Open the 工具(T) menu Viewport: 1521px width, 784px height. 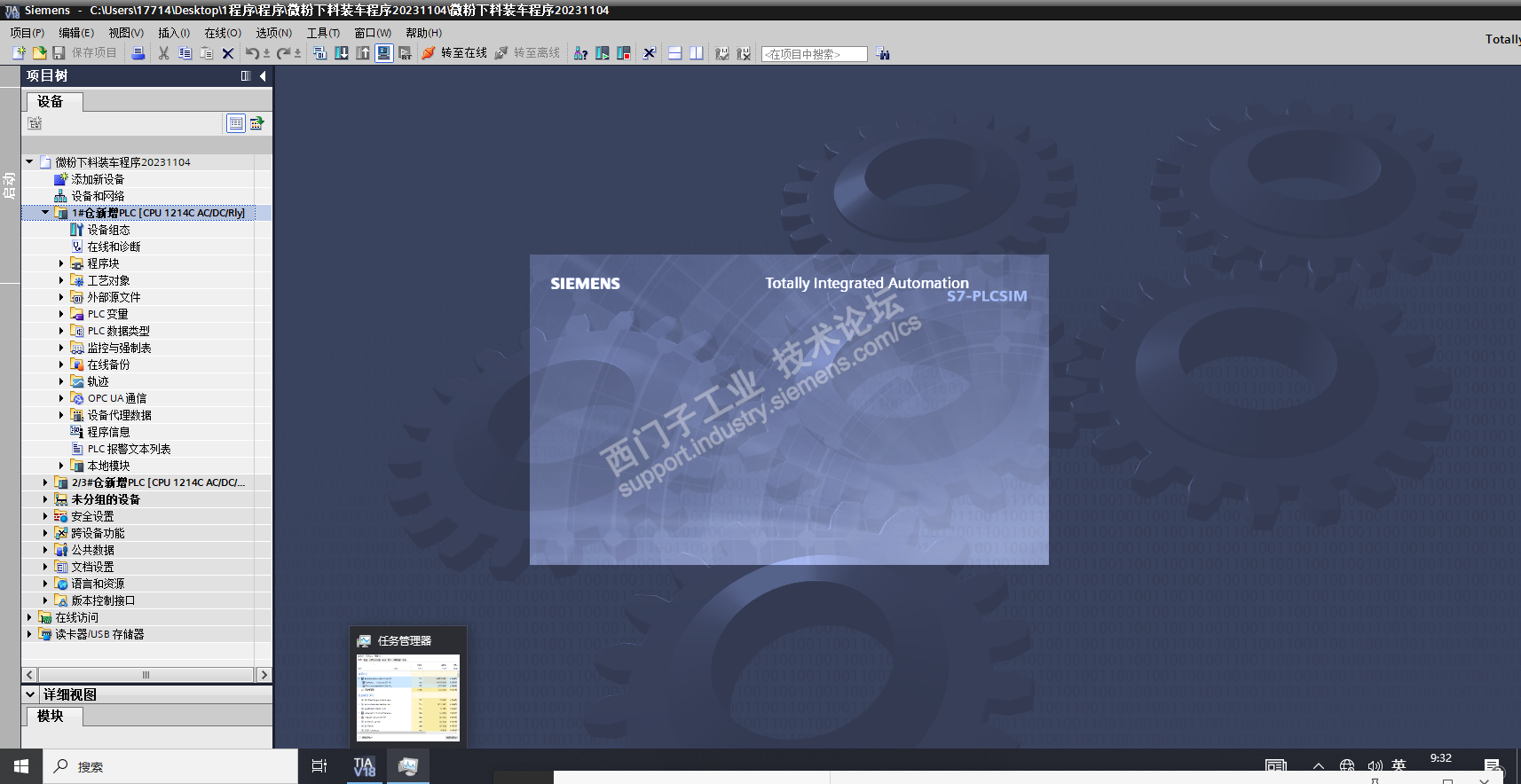pos(323,33)
